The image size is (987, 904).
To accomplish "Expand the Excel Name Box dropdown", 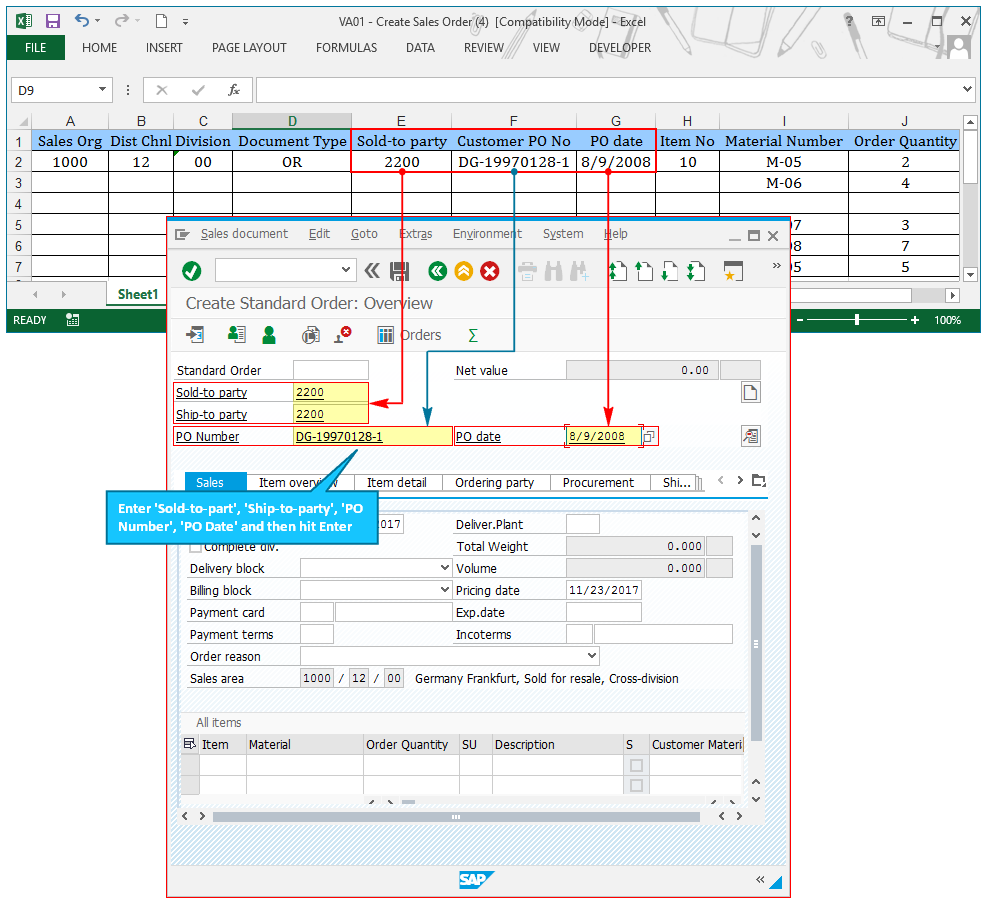I will 103,90.
